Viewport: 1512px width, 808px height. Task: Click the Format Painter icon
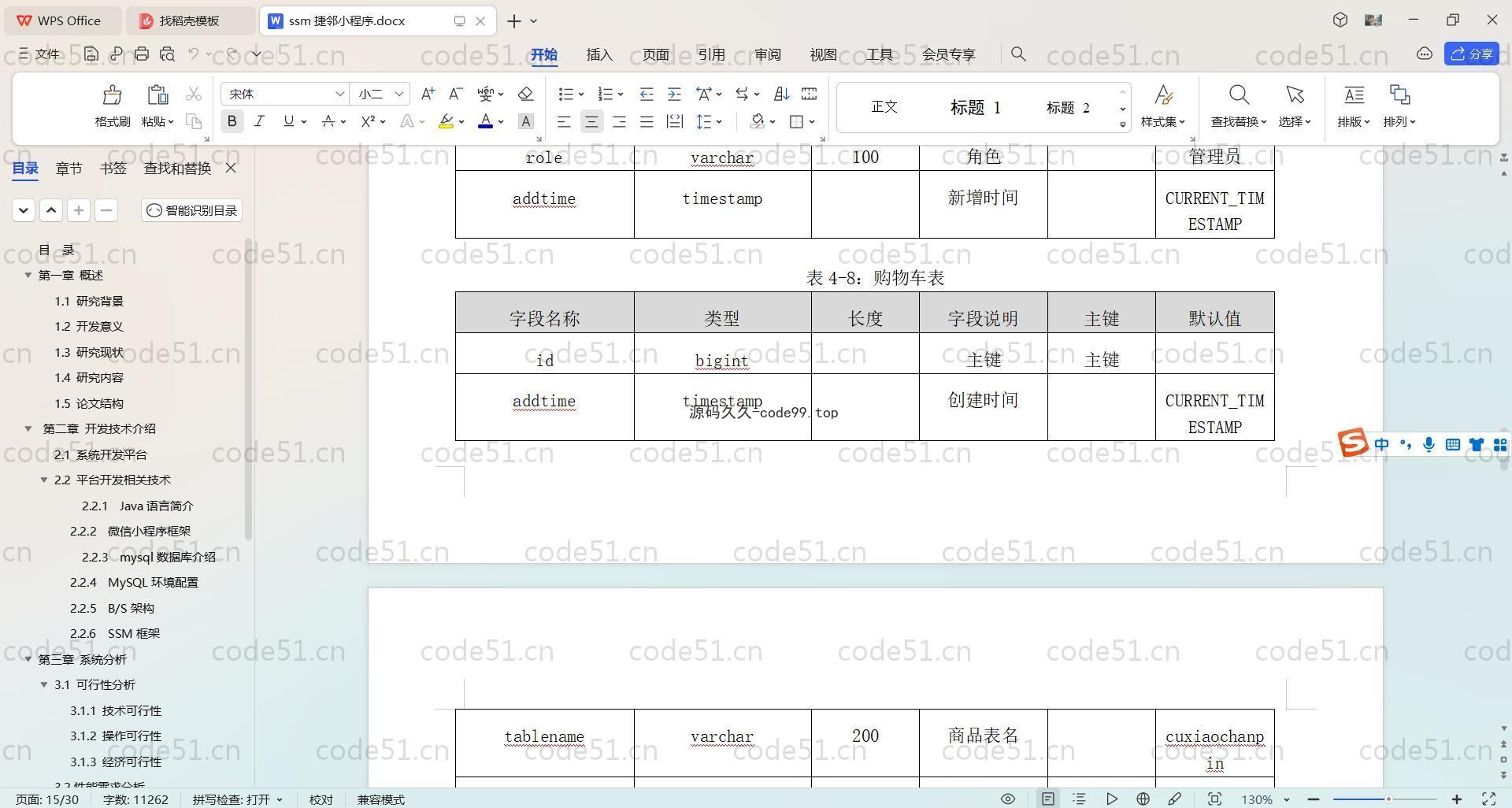tap(112, 95)
